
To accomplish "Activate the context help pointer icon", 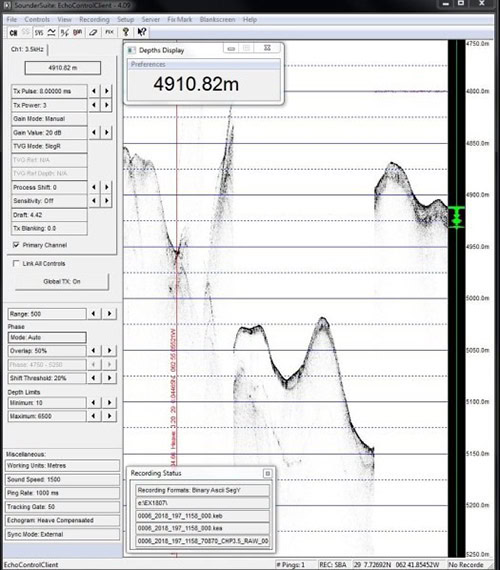I will coord(142,32).
